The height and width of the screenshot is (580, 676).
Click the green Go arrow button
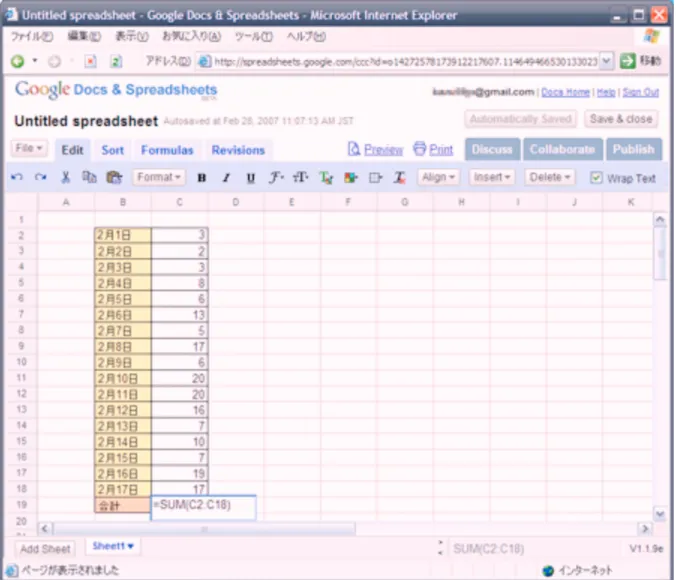(x=628, y=61)
